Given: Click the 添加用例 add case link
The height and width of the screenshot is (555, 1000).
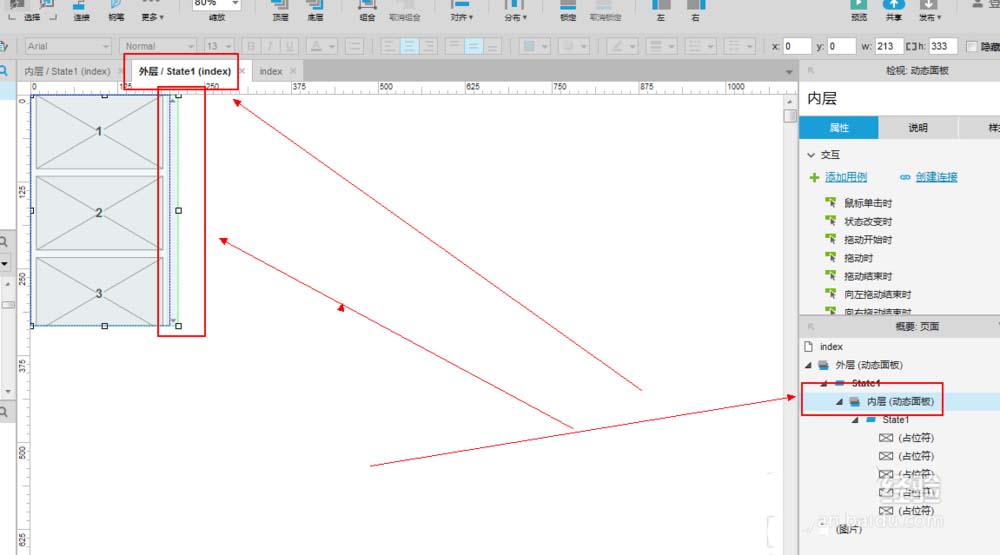Looking at the screenshot, I should [x=845, y=177].
